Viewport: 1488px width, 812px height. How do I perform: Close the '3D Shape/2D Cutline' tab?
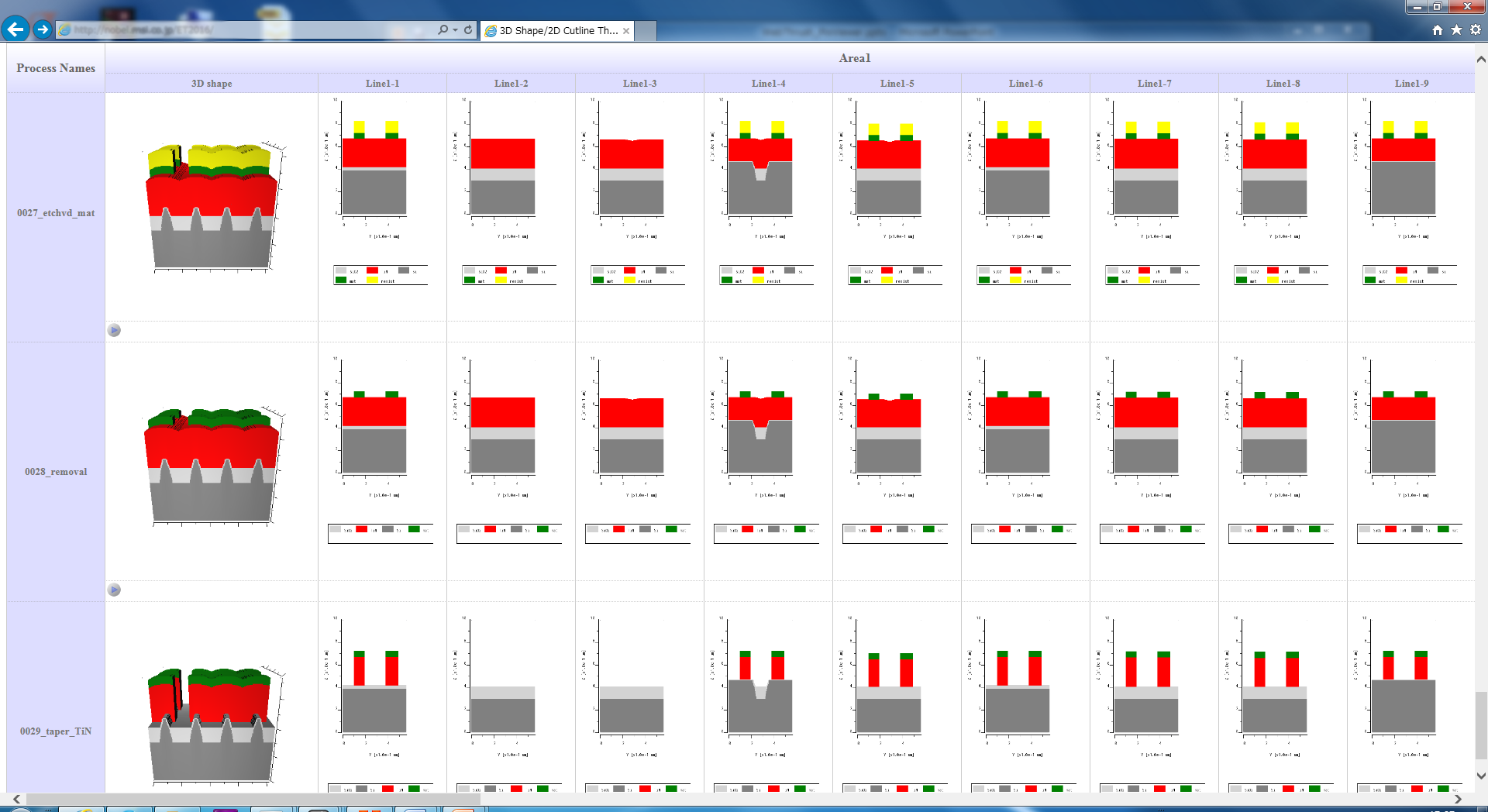[x=626, y=31]
